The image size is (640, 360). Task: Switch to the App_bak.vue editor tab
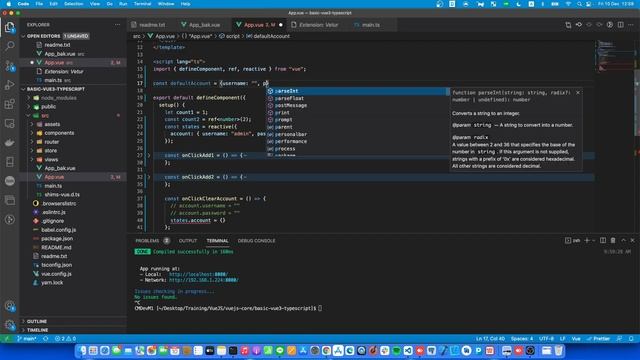(201, 25)
